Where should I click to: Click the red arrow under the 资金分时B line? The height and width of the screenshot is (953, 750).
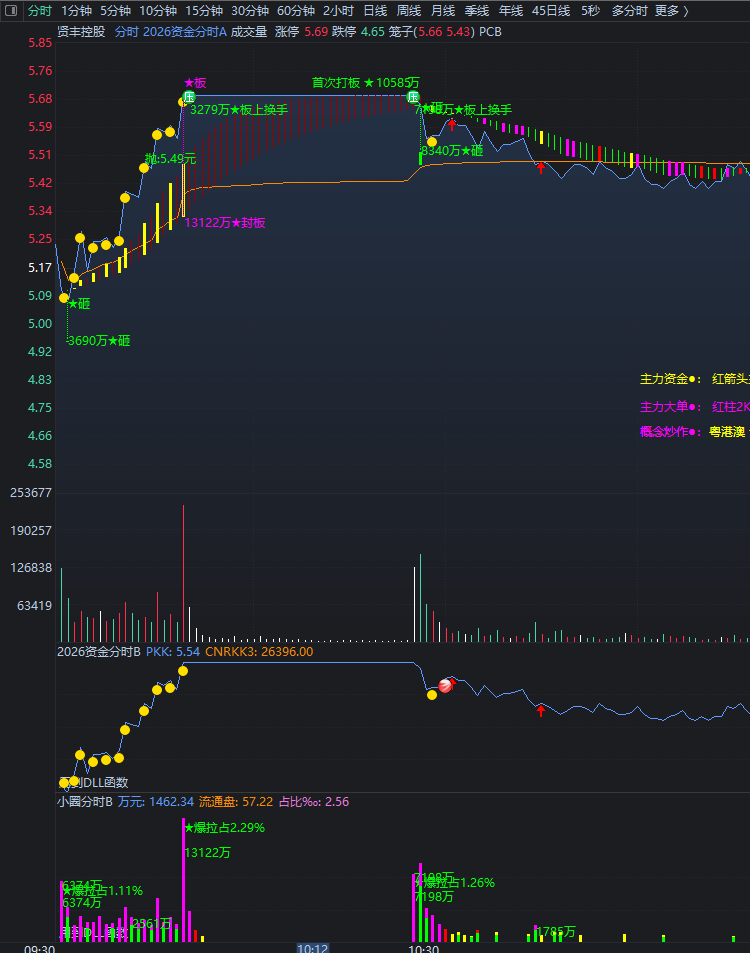point(541,710)
